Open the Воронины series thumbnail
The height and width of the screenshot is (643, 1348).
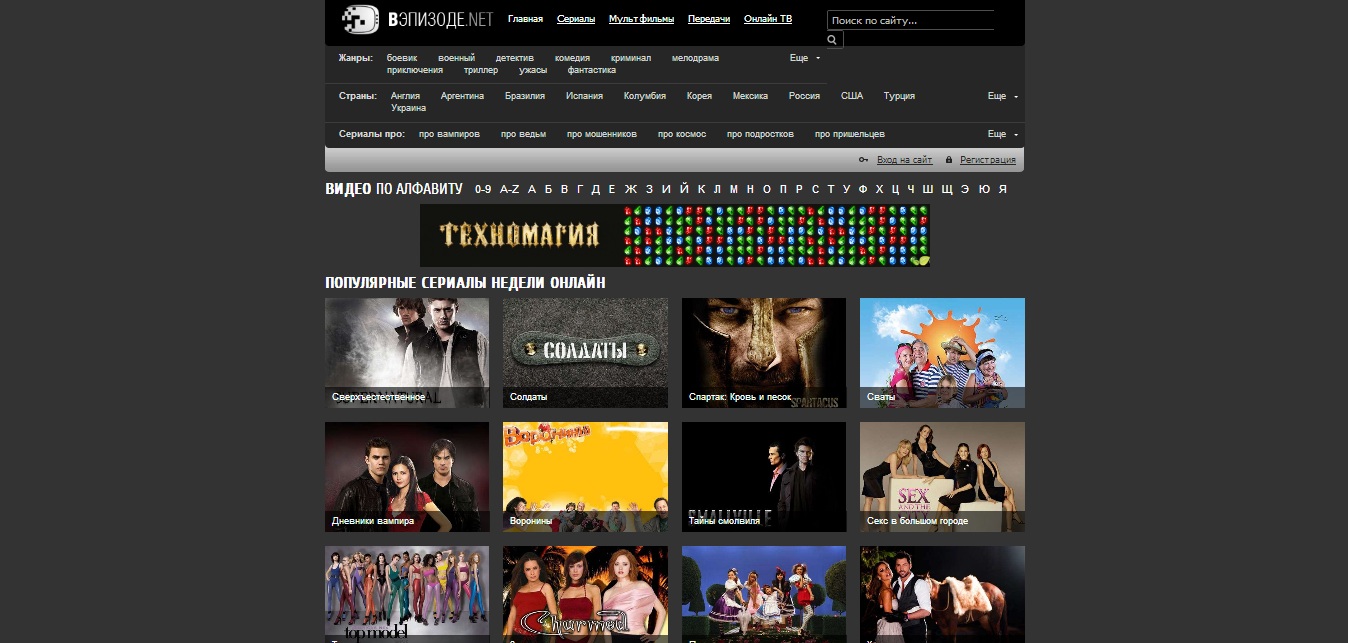pyautogui.click(x=585, y=476)
